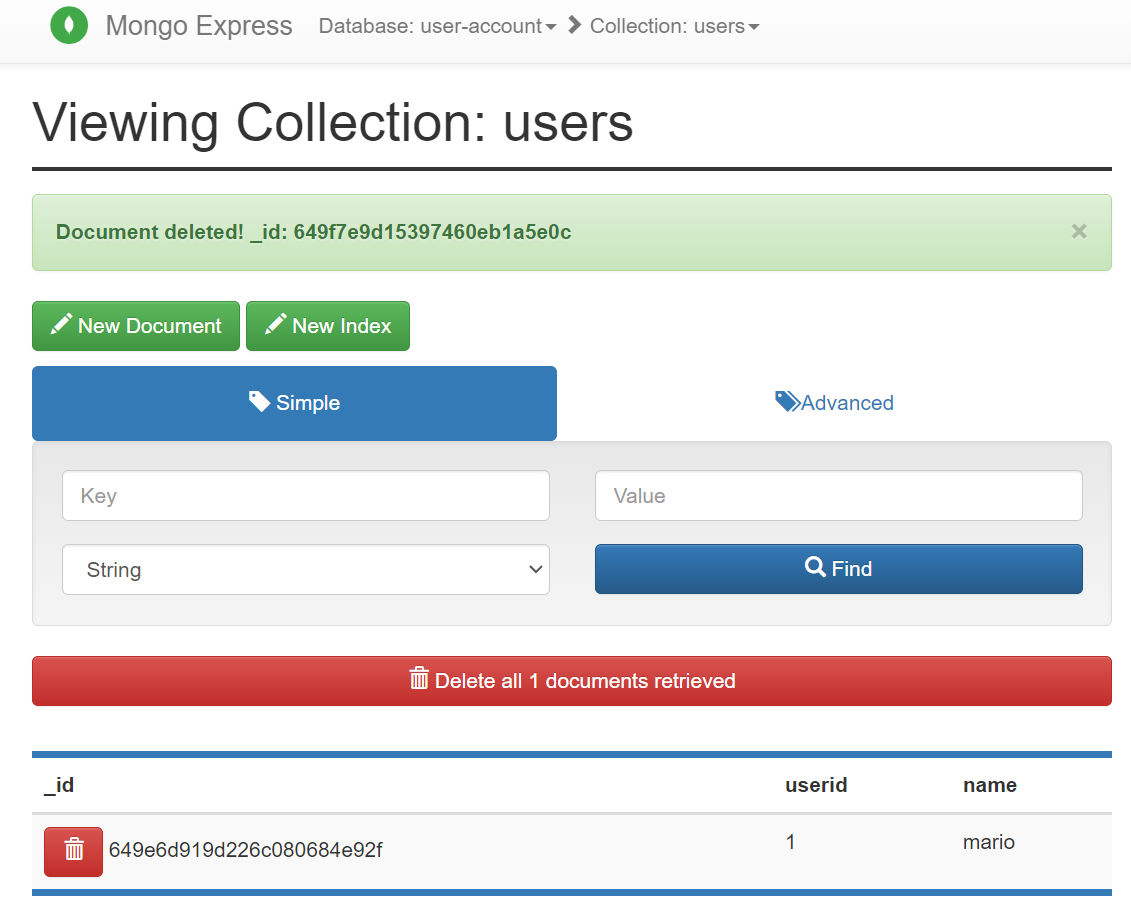Image resolution: width=1131 pixels, height=914 pixels.
Task: Click the name cell mario
Action: click(988, 842)
